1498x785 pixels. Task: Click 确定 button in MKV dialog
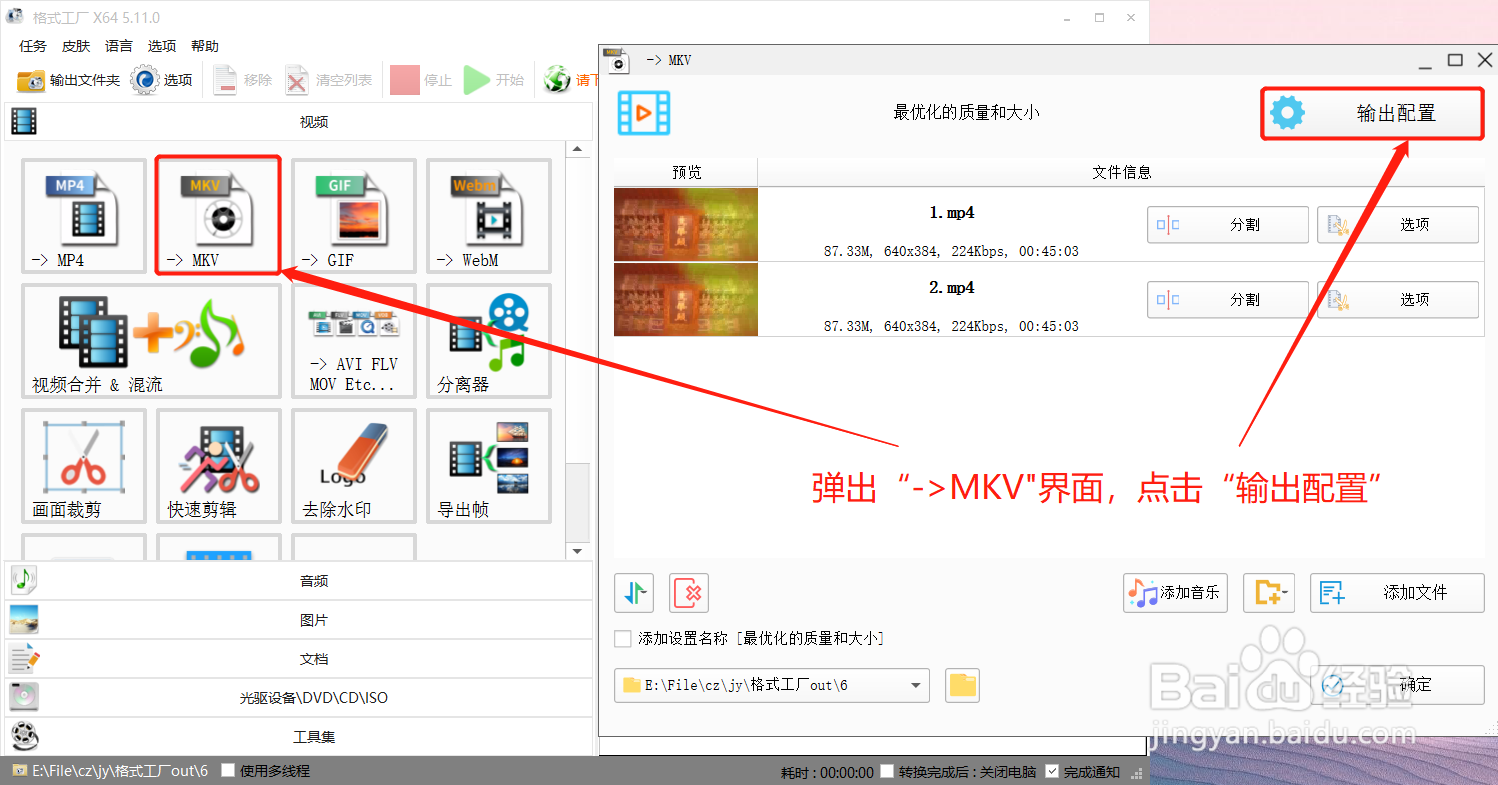[x=1397, y=685]
